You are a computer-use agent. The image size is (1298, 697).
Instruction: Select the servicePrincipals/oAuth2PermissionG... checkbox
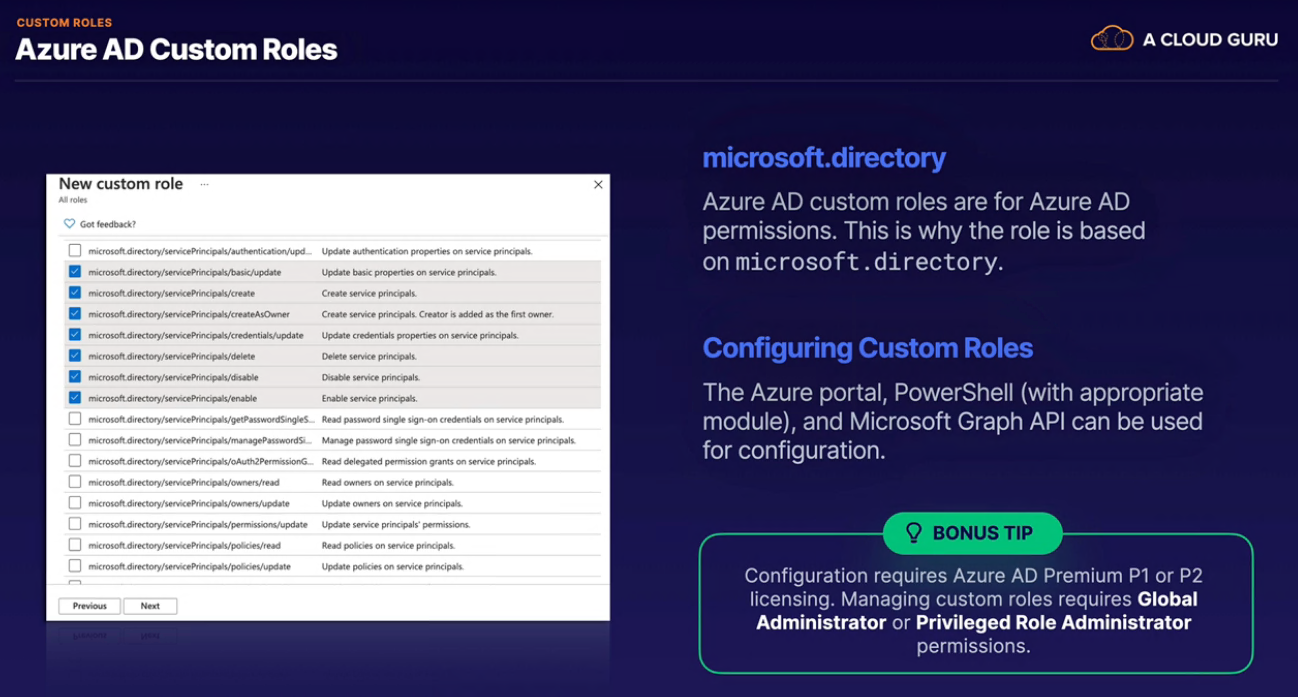[75, 461]
